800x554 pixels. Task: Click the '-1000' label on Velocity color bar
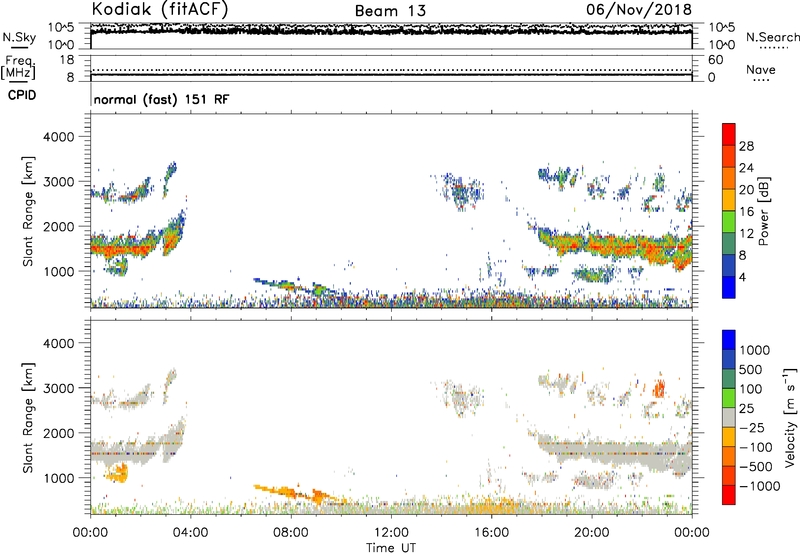(x=759, y=486)
